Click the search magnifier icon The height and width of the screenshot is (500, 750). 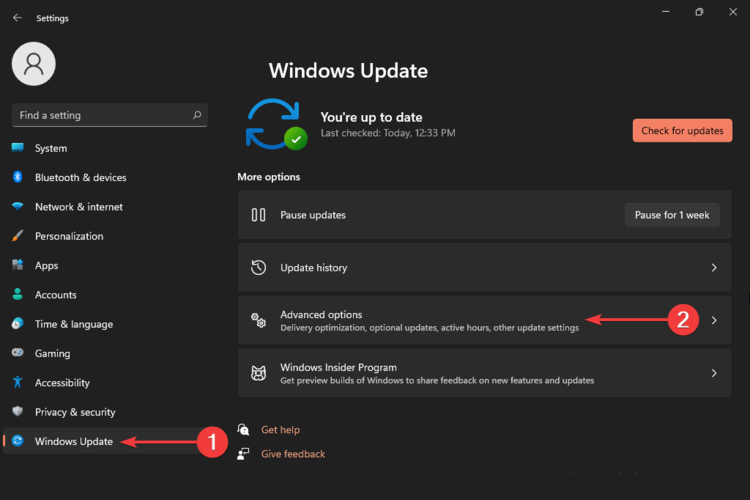click(198, 115)
